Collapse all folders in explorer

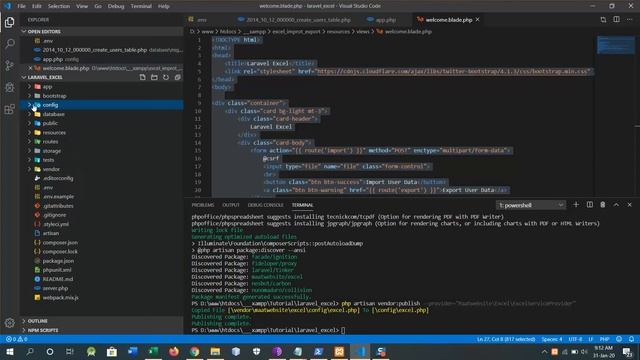[x=178, y=77]
